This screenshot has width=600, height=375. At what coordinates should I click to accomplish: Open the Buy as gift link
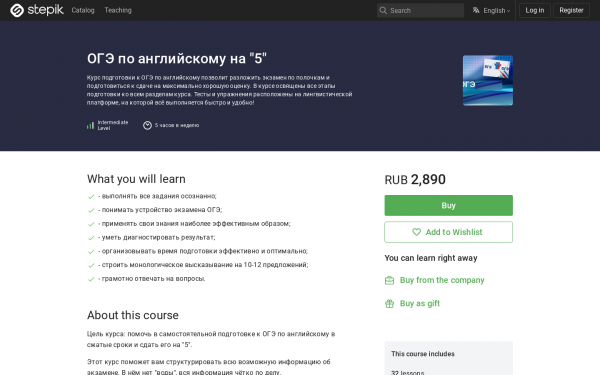420,303
